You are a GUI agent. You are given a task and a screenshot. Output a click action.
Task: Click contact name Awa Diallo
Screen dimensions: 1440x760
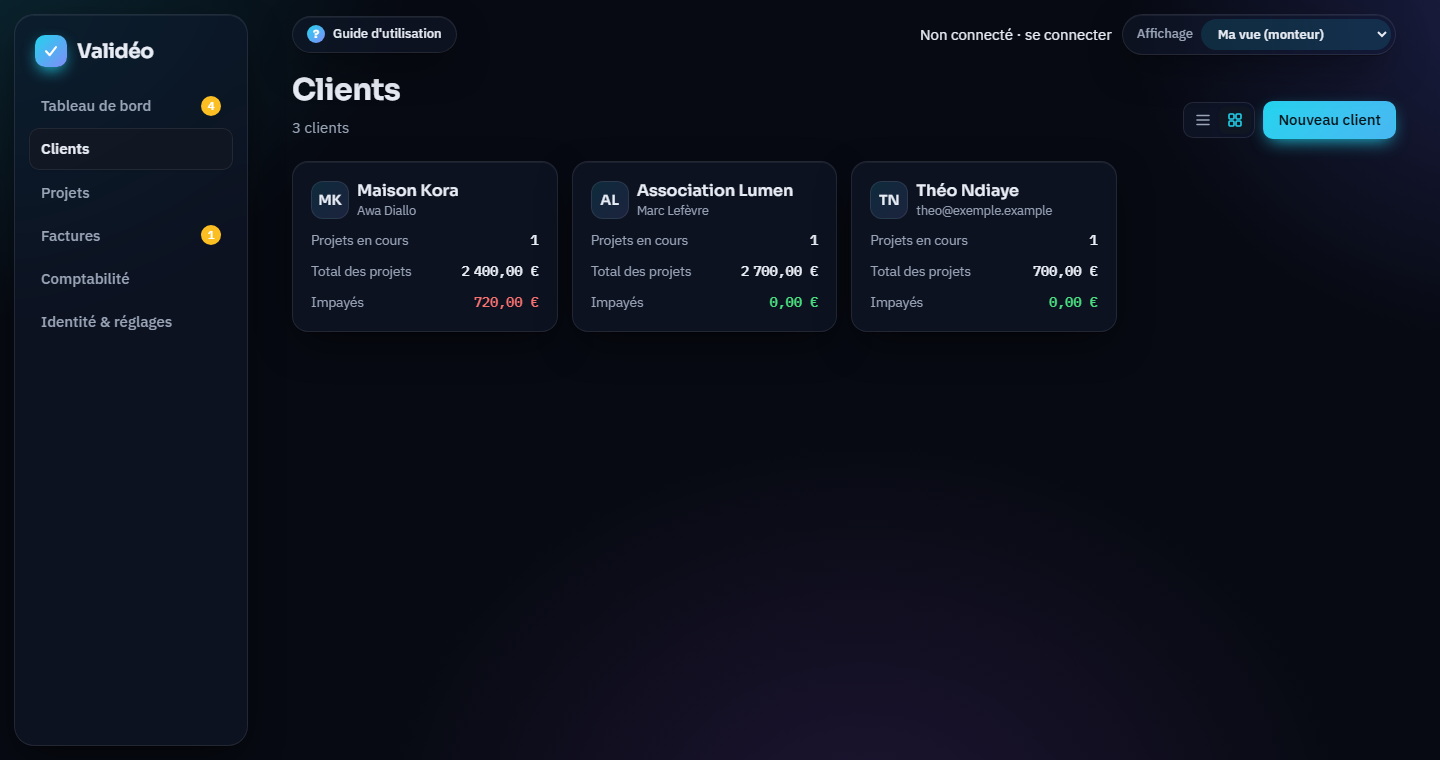click(386, 211)
